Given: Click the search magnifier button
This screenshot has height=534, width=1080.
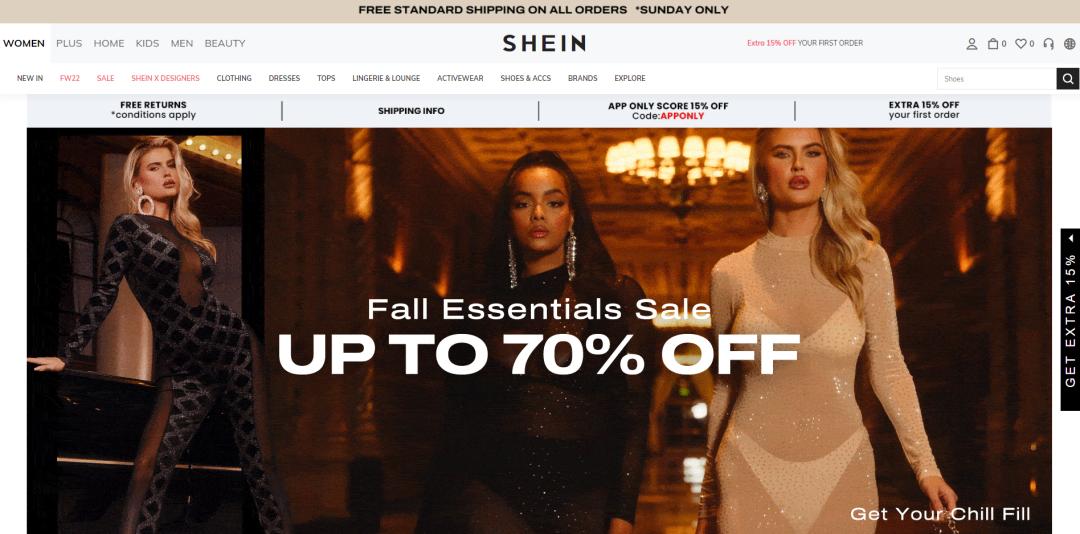Looking at the screenshot, I should [x=1068, y=79].
